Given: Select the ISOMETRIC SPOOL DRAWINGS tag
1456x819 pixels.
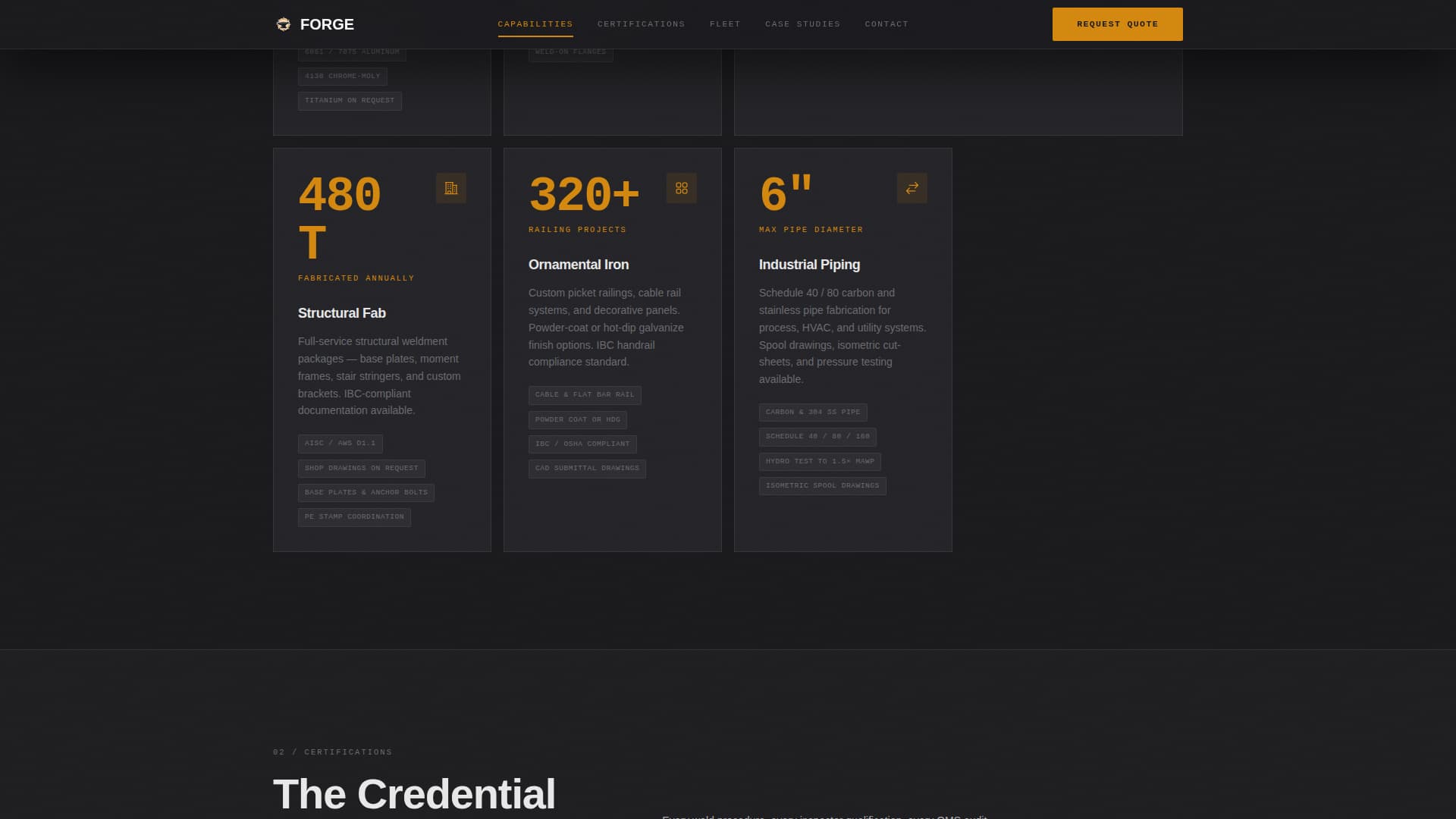Looking at the screenshot, I should [822, 485].
